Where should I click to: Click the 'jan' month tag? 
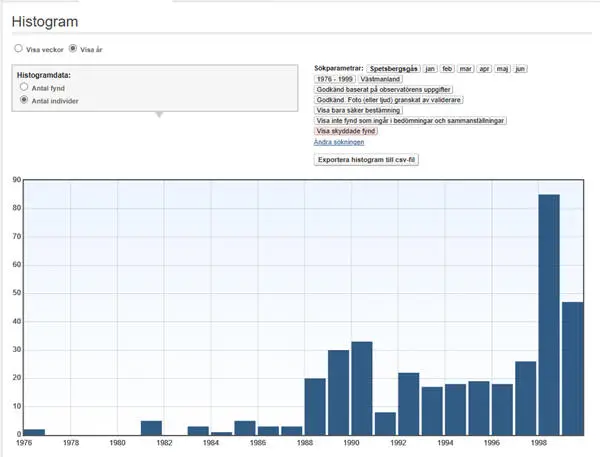pyautogui.click(x=430, y=68)
